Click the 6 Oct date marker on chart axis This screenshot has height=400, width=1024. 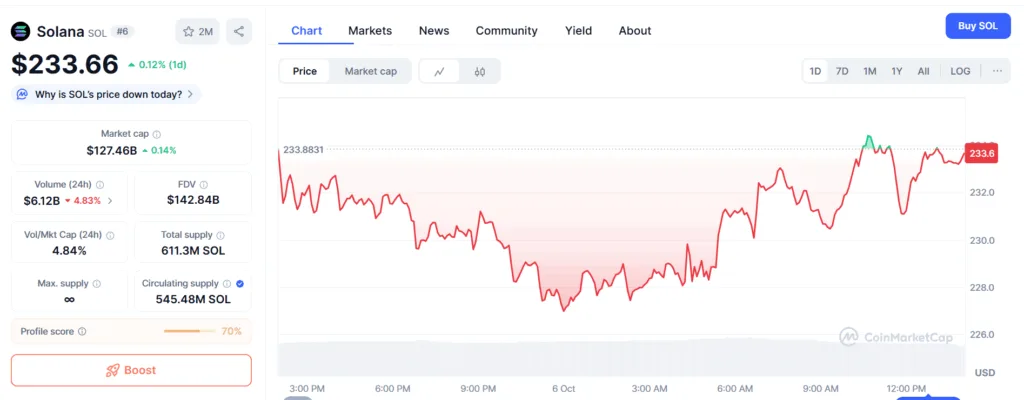pos(562,388)
